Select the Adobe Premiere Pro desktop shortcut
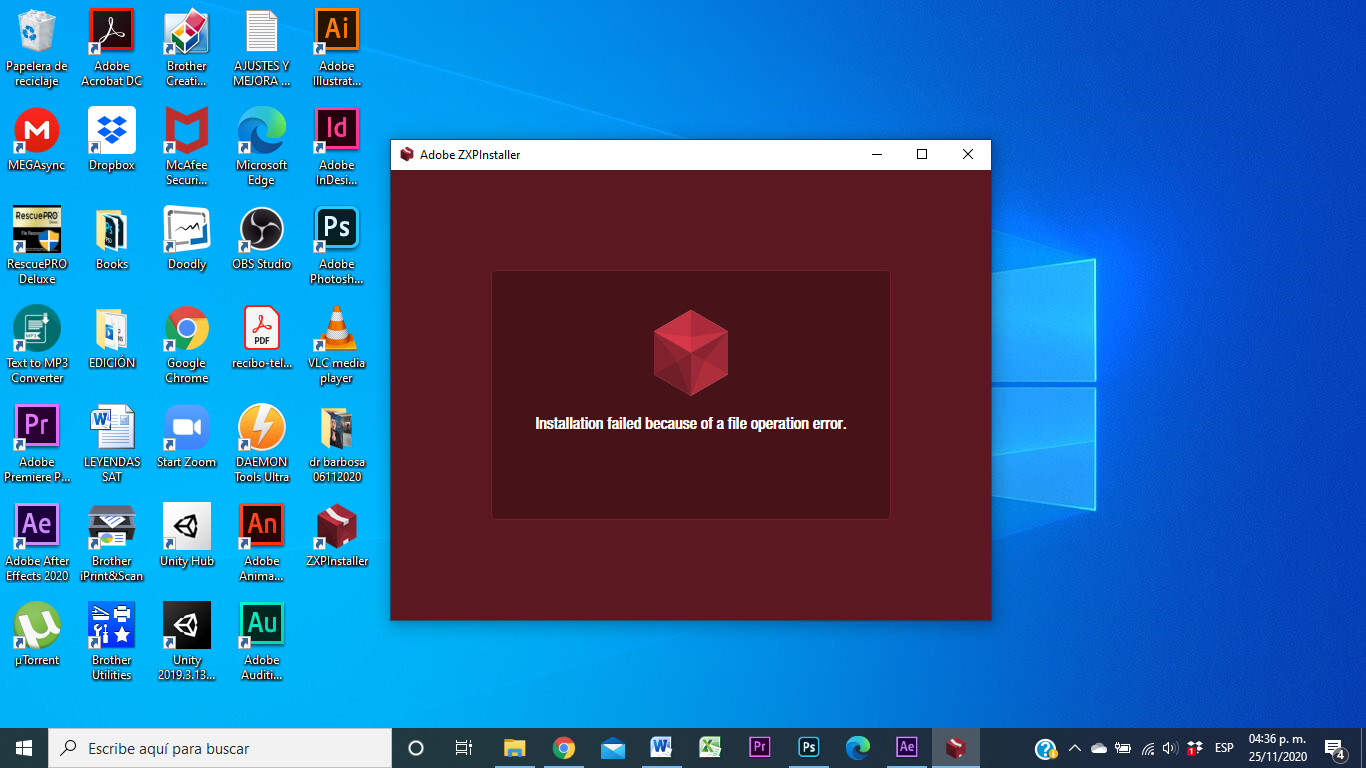The width and height of the screenshot is (1366, 768). [37, 443]
